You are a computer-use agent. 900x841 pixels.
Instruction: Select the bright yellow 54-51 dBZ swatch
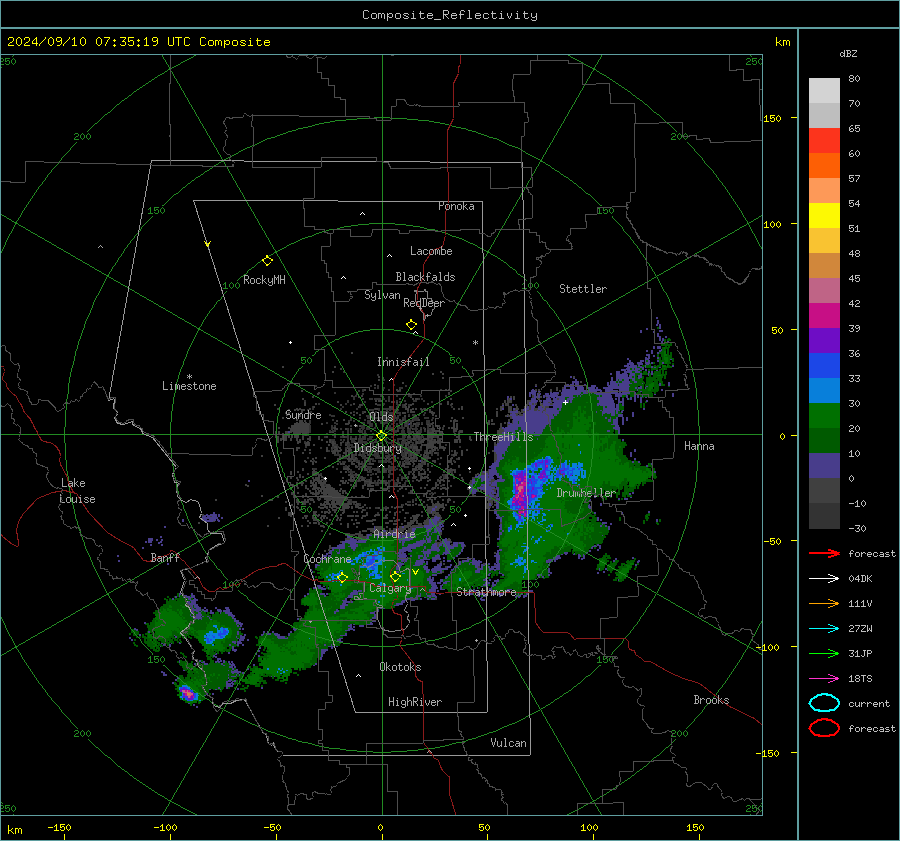pyautogui.click(x=824, y=216)
